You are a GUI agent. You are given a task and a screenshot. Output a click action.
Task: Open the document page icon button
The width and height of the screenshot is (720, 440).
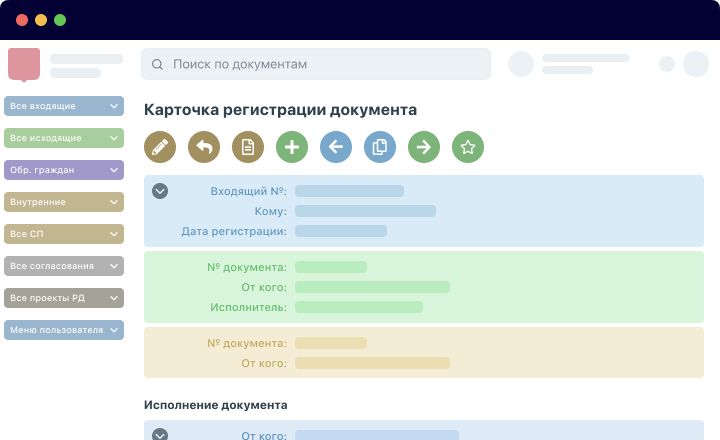coord(248,147)
